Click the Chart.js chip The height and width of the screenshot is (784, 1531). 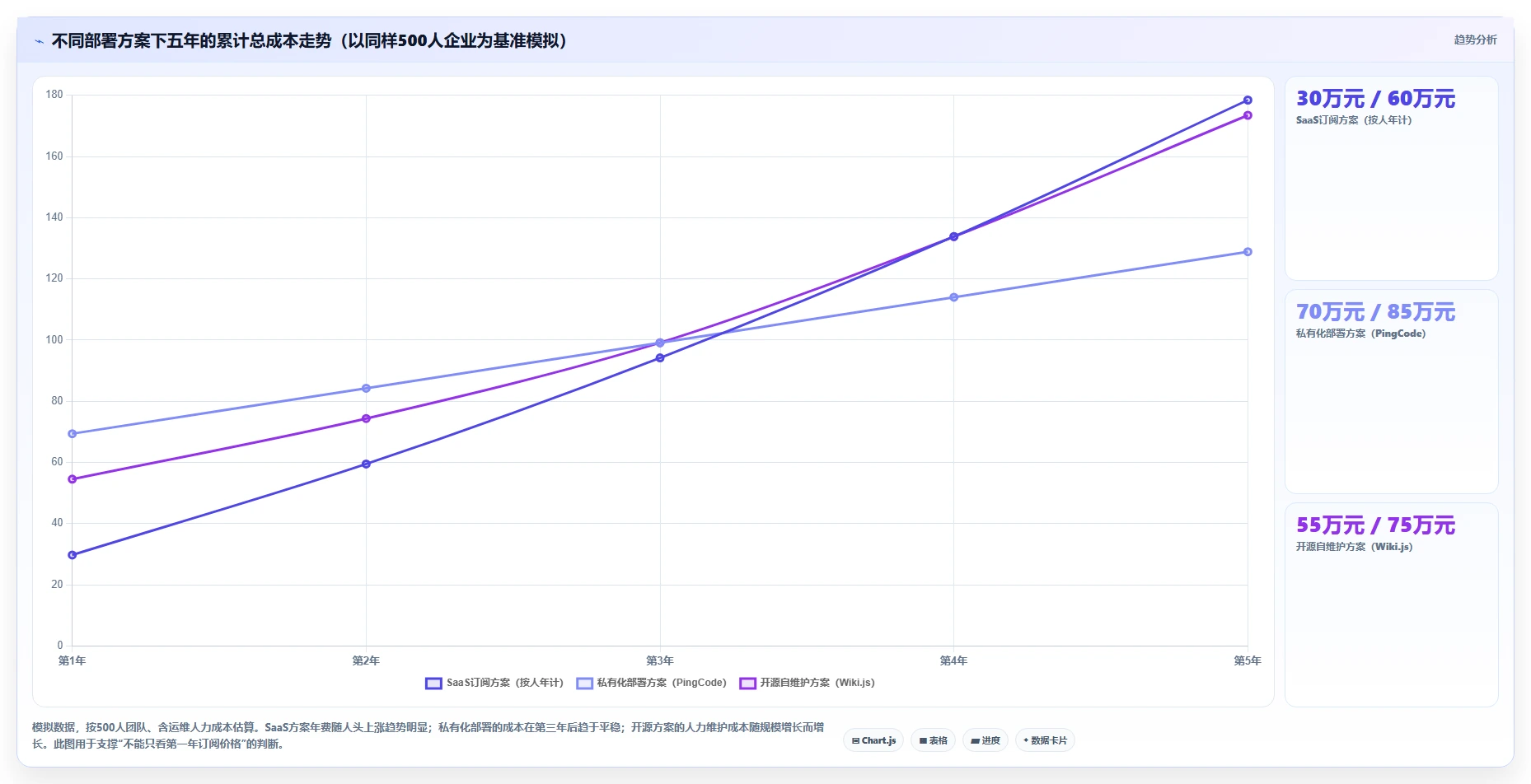pyautogui.click(x=873, y=740)
